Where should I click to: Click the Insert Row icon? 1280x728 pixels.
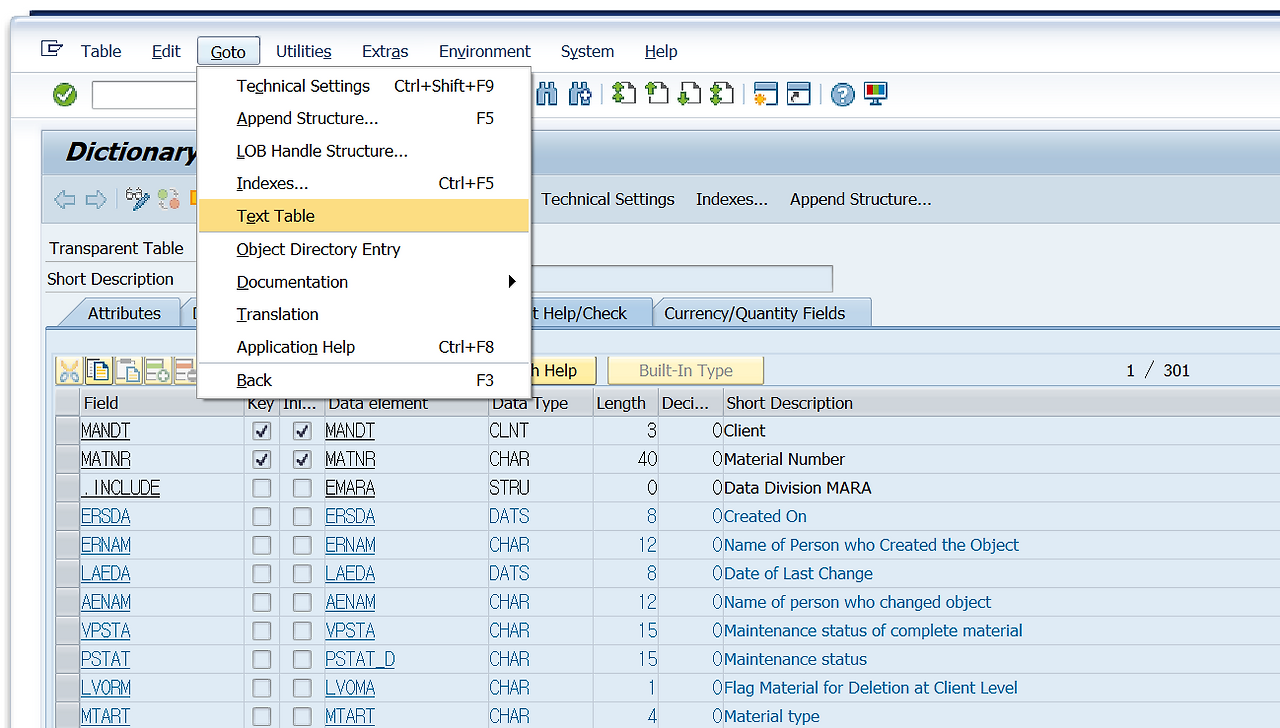point(158,371)
